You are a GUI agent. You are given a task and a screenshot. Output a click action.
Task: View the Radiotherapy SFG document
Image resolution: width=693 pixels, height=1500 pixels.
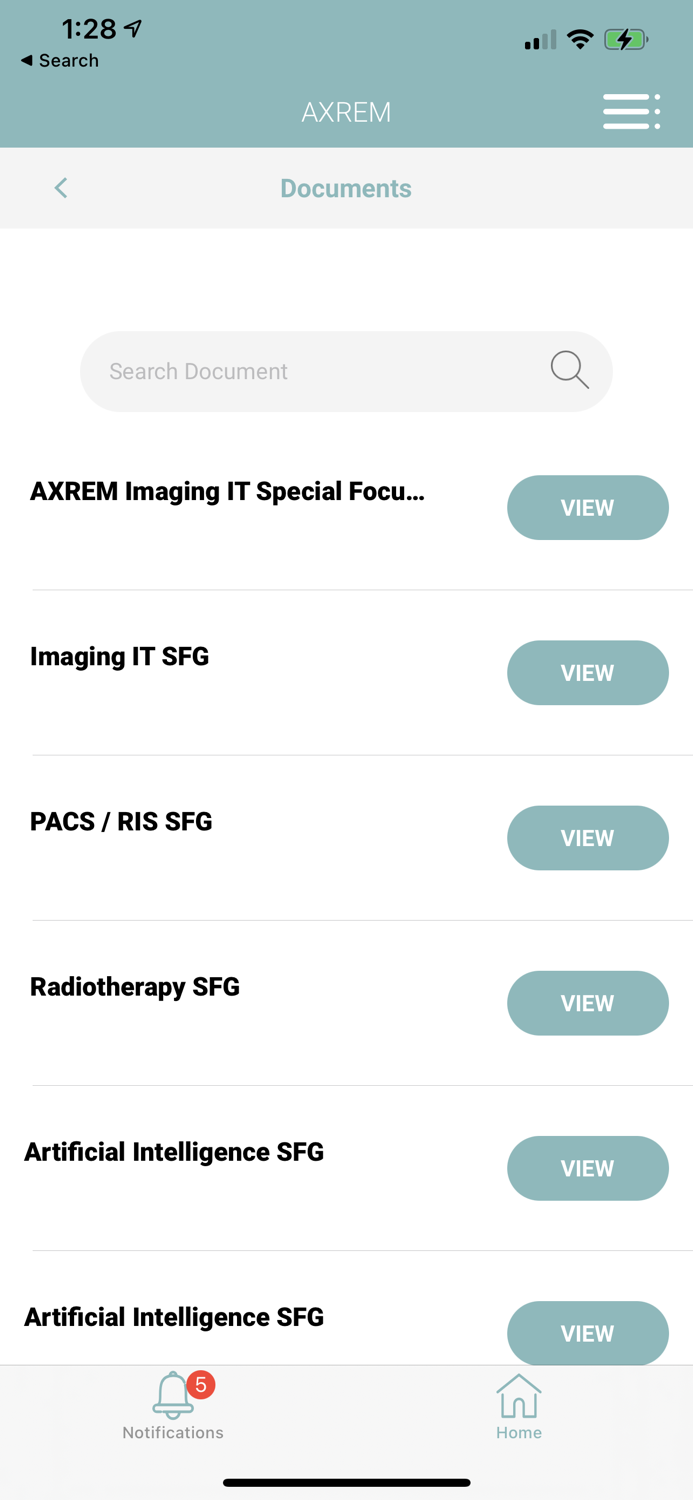[x=587, y=1003]
